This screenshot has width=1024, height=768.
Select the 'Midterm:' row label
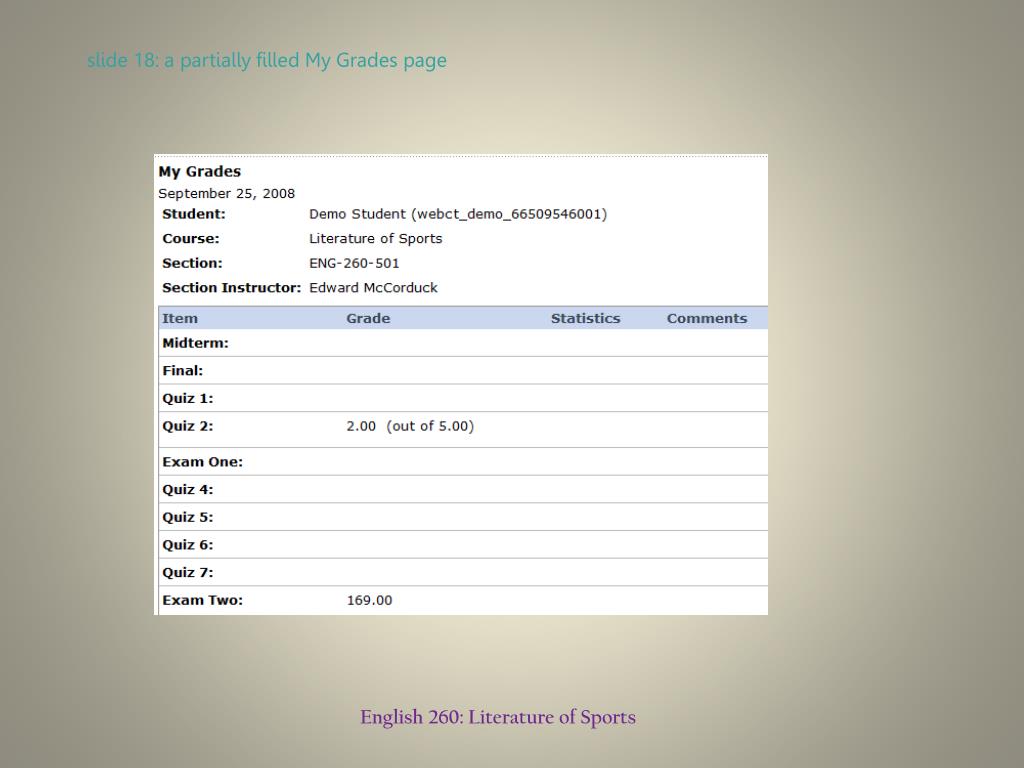195,344
